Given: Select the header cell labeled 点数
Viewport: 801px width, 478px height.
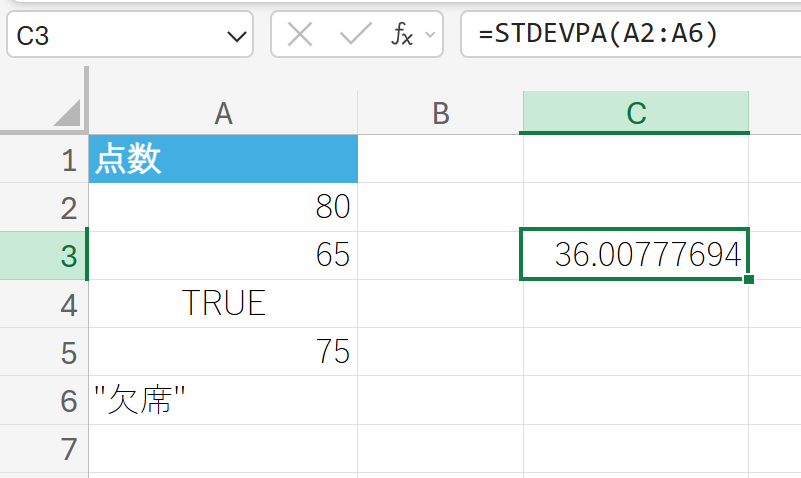Looking at the screenshot, I should pyautogui.click(x=223, y=159).
